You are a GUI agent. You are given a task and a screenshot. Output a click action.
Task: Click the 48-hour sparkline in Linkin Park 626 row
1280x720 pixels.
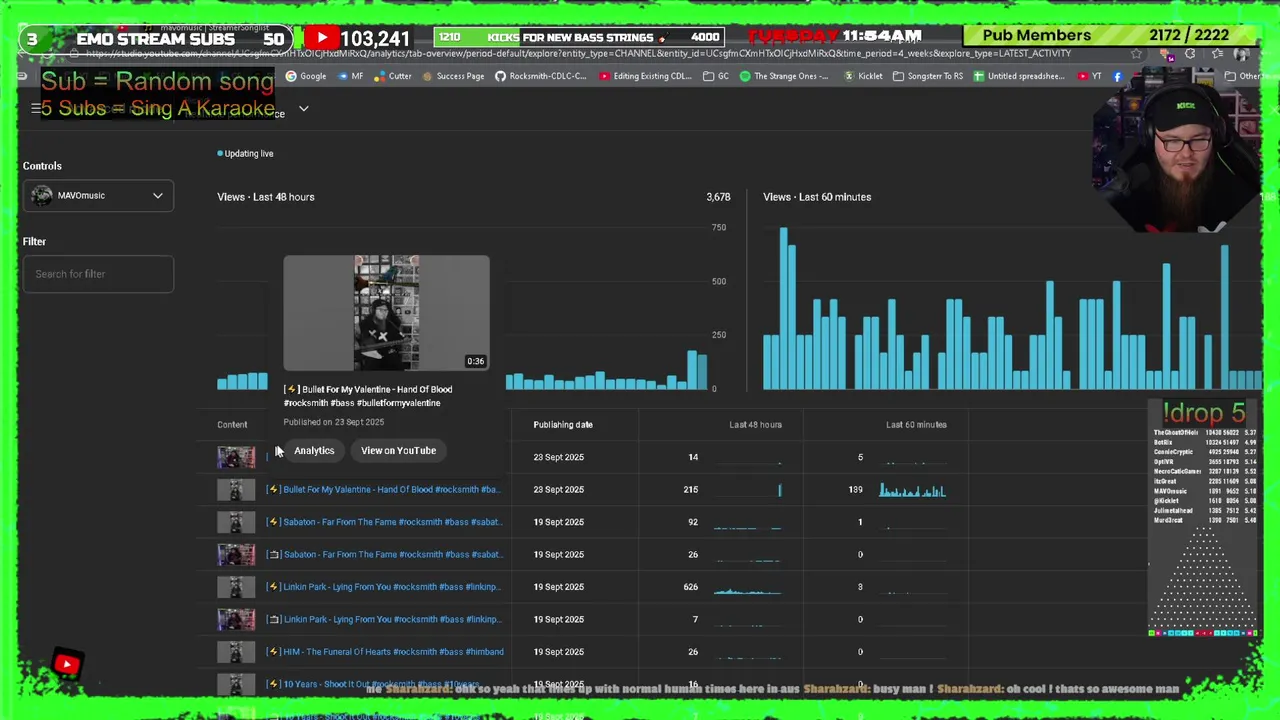pos(747,590)
